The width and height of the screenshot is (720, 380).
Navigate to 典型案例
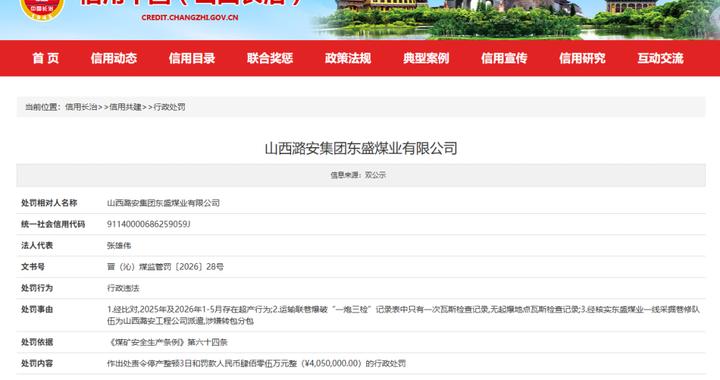[x=426, y=58]
